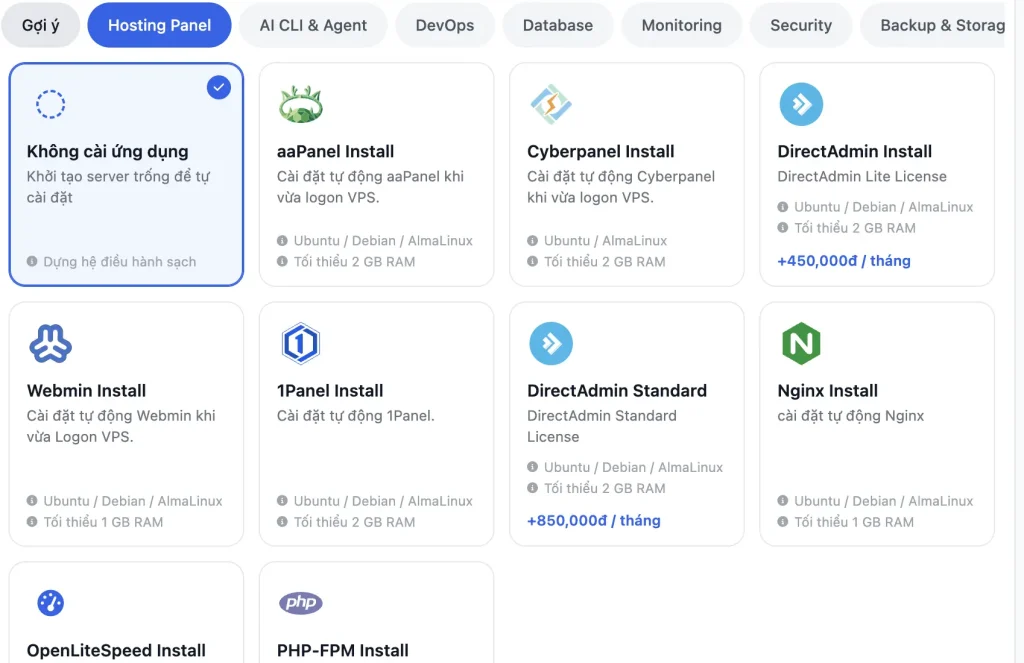Click DirectAdmin Standard's OS info icon

532,466
